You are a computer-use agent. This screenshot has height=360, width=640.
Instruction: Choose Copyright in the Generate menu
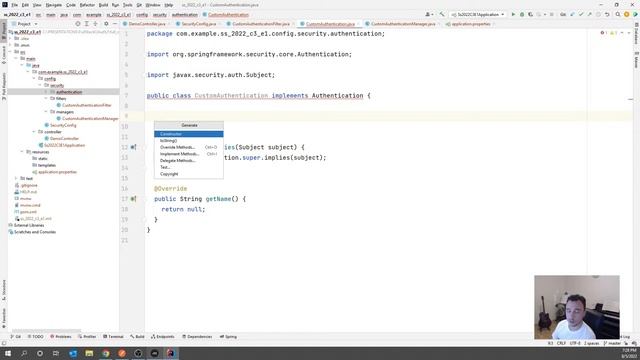(x=189, y=174)
